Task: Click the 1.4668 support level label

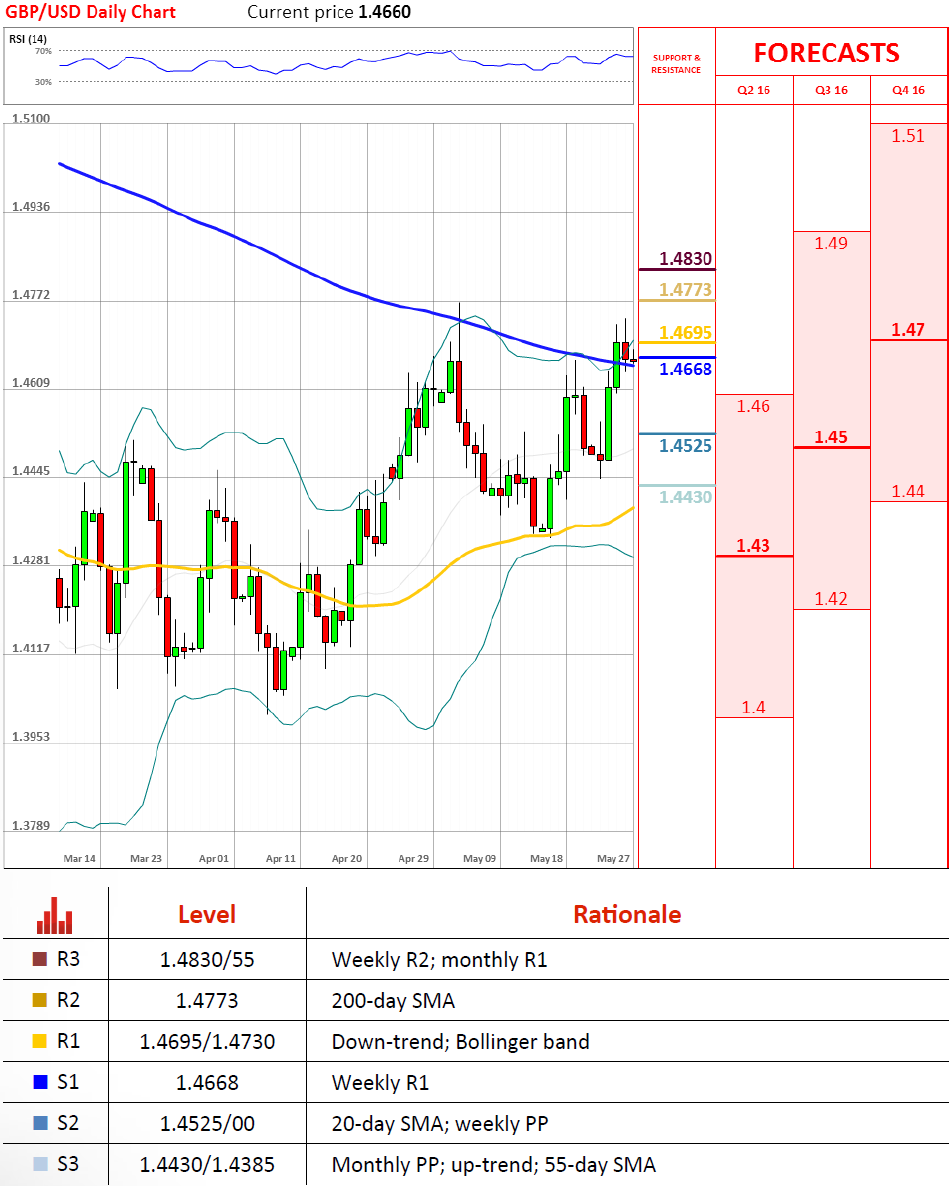Action: 685,369
